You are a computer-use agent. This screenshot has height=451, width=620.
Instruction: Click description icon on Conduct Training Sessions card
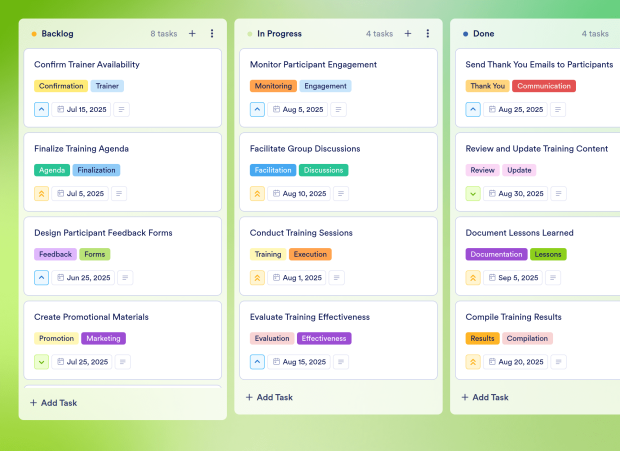[x=336, y=278]
